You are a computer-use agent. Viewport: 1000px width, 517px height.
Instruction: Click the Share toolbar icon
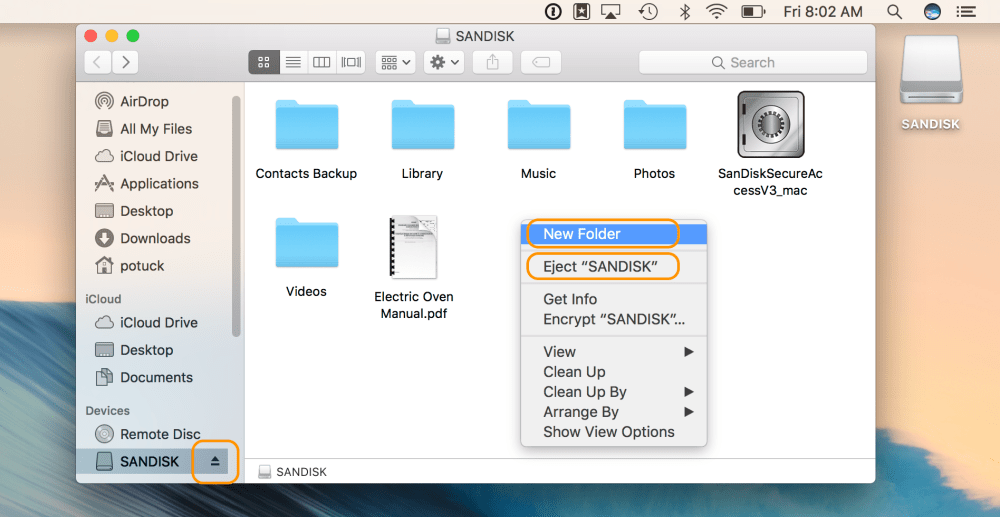(x=492, y=62)
